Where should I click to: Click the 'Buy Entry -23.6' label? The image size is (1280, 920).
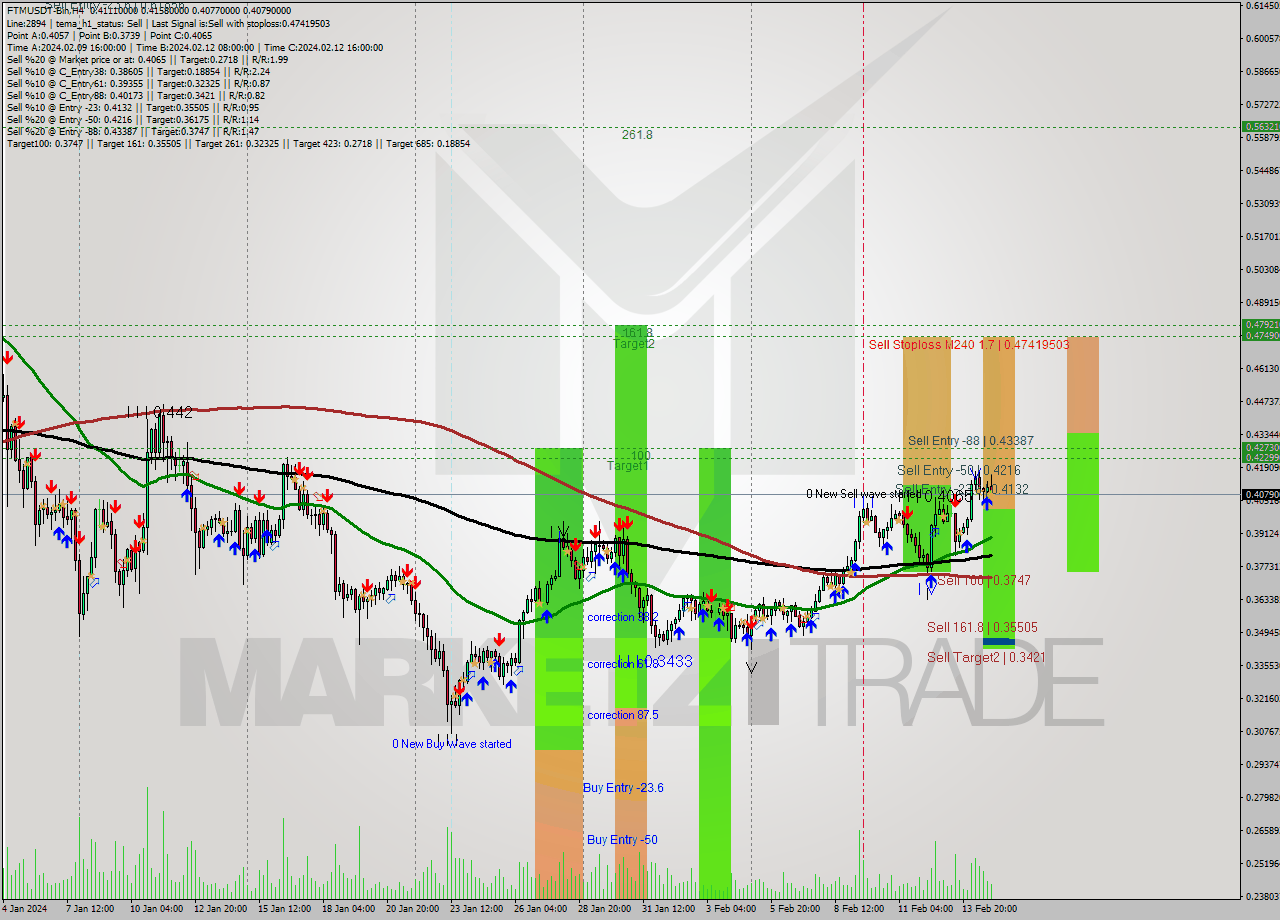(x=623, y=788)
